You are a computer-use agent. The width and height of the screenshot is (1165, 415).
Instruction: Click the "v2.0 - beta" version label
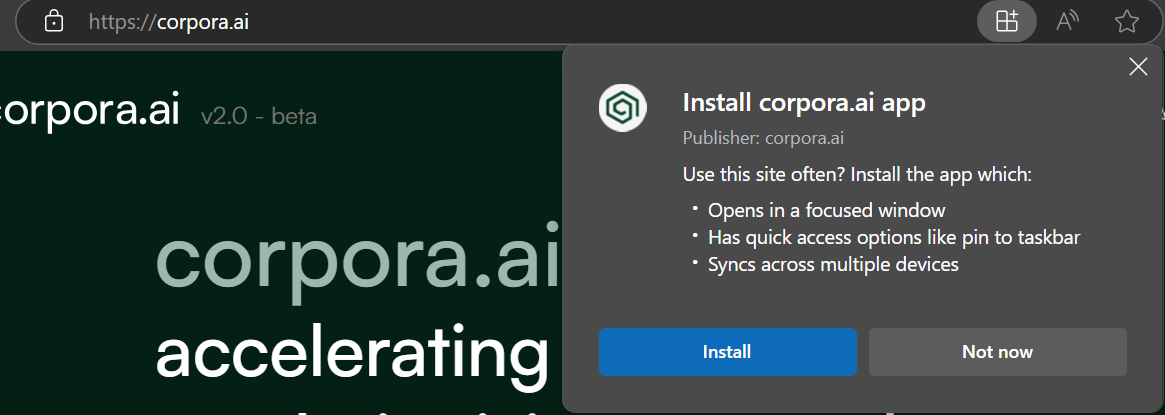[259, 116]
